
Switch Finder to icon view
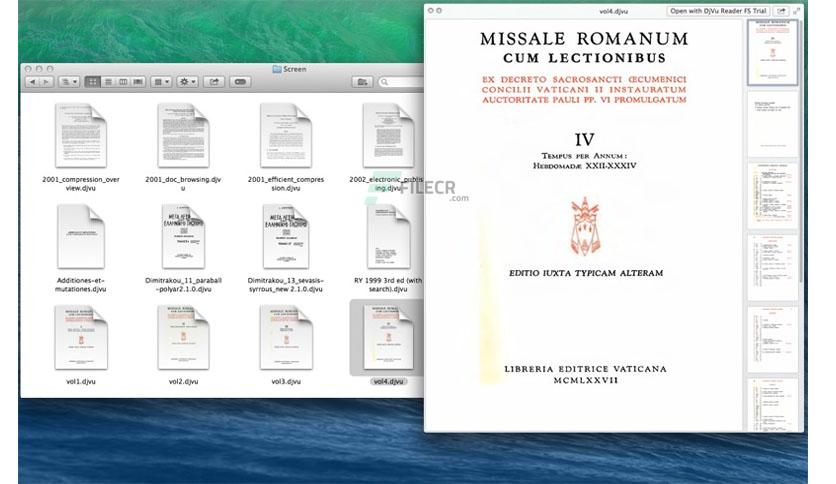pos(93,82)
